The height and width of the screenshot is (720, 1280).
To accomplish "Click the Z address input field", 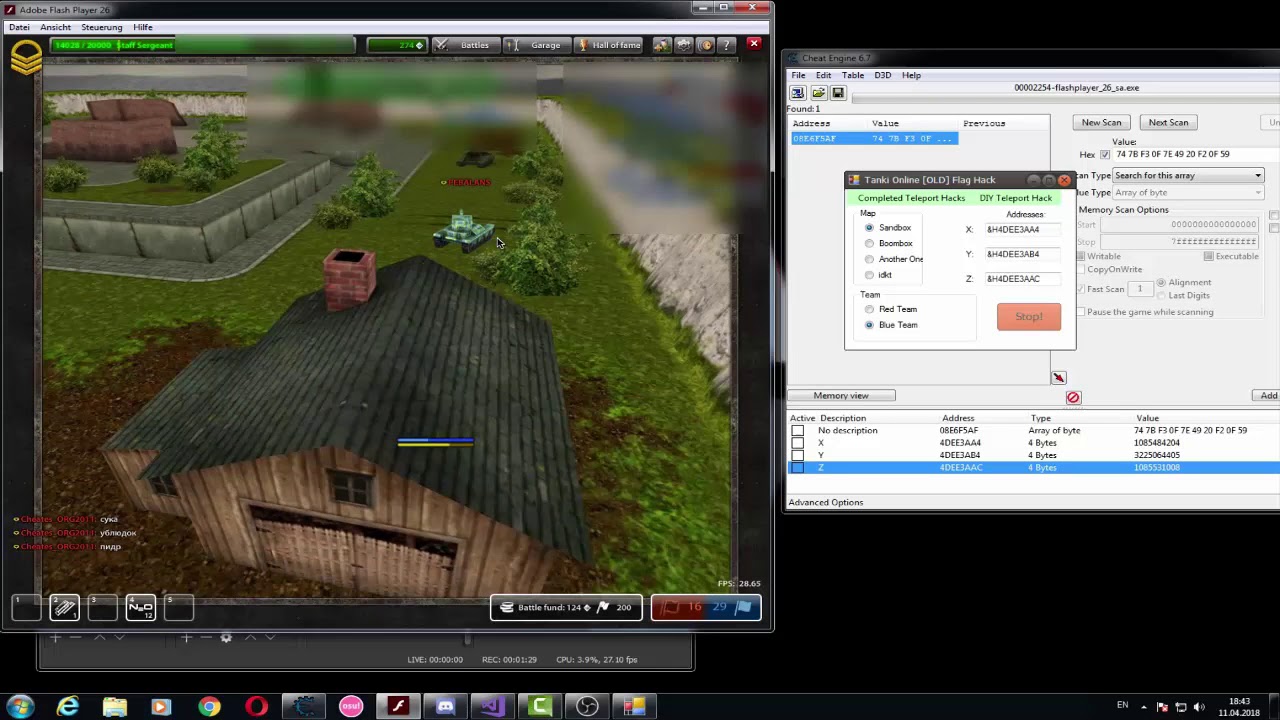I will (1024, 279).
